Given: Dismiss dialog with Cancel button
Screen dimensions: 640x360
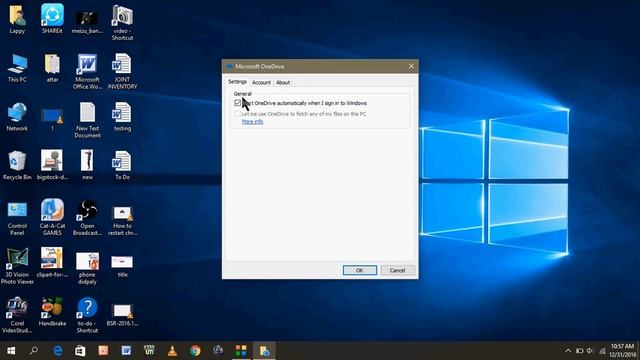Looking at the screenshot, I should 397,270.
